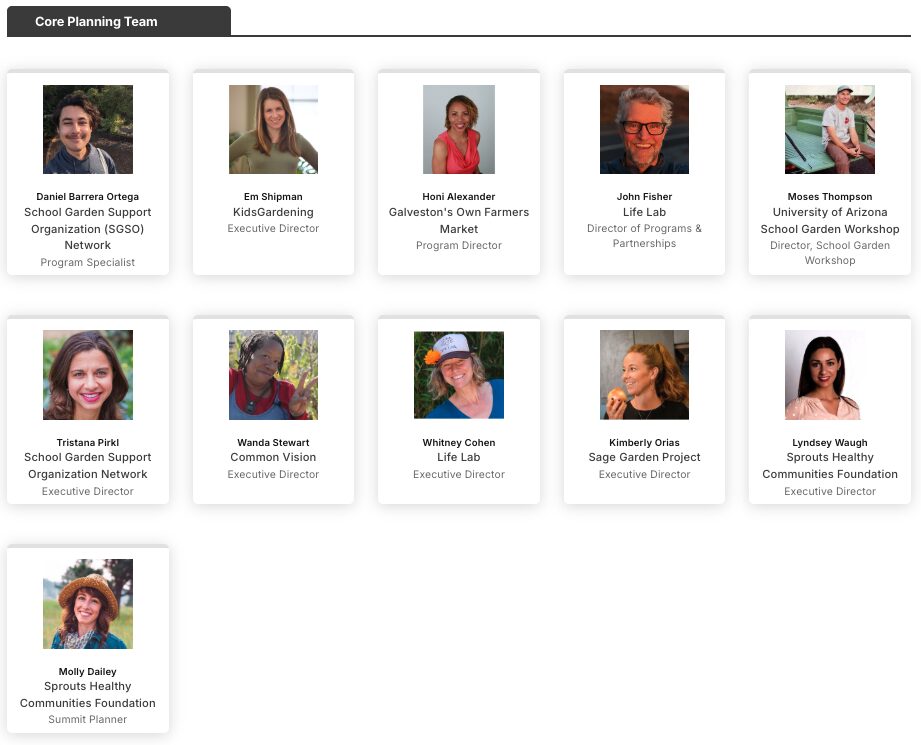Select the Sage Garden Project text
Screen dimensions: 921x745
[x=644, y=457]
